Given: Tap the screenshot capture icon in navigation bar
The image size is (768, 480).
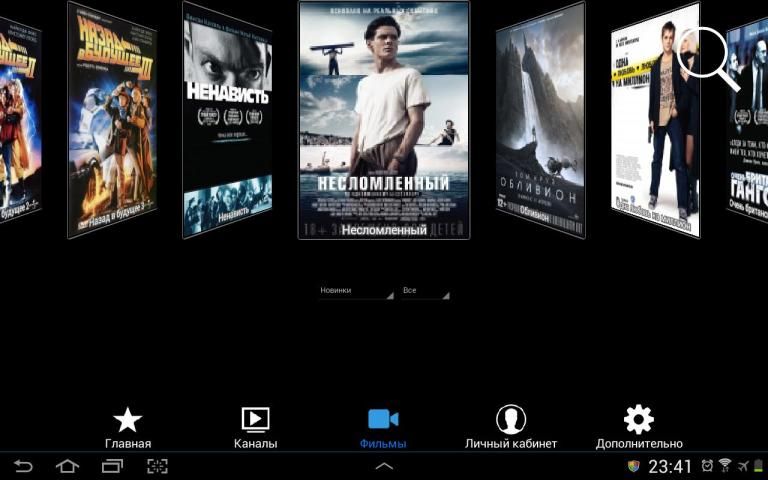Looking at the screenshot, I should tap(157, 466).
